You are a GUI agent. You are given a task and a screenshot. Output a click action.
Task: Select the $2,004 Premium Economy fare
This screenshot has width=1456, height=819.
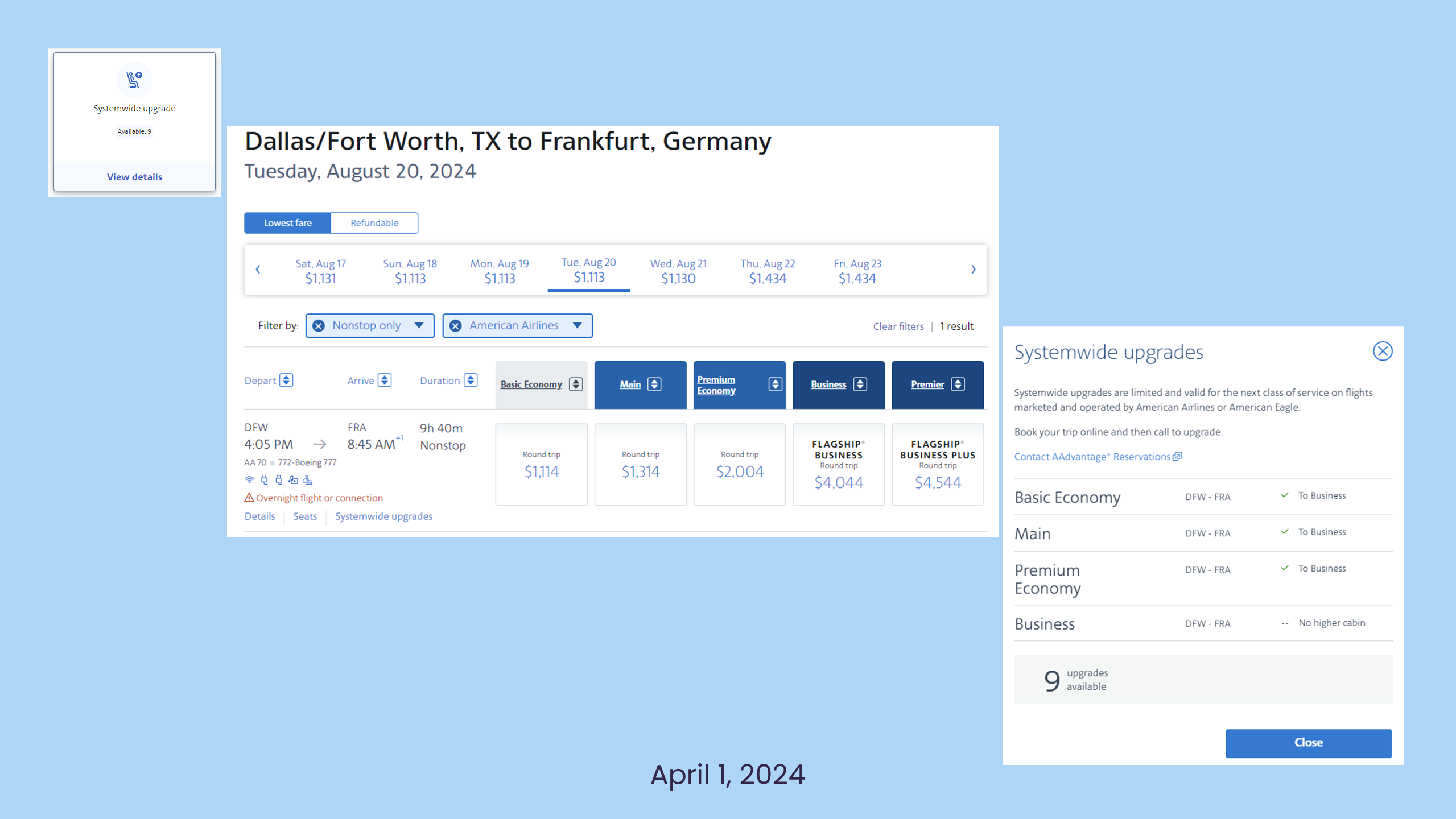pos(740,465)
